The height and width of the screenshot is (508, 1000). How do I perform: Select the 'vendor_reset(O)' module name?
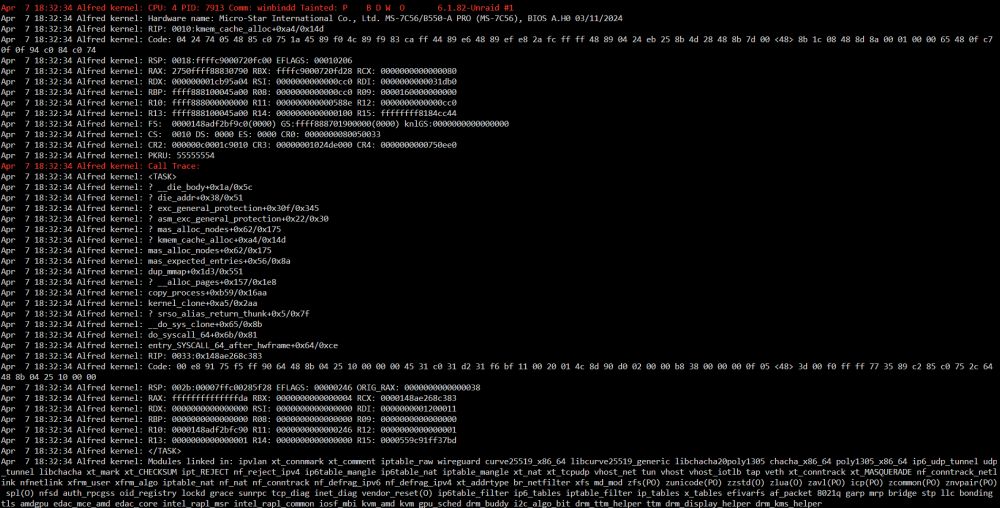[x=397, y=493]
